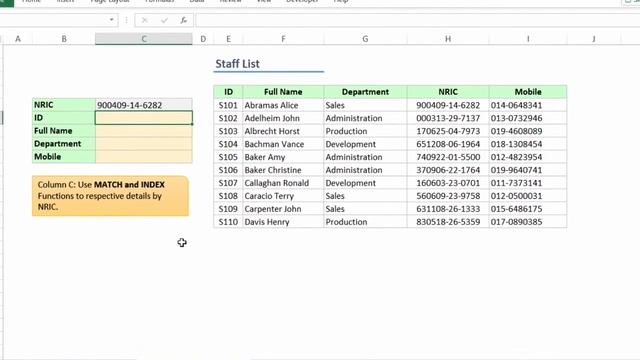Select mobile number 019-9640741
Screen dimensions: 640x360
528,170
